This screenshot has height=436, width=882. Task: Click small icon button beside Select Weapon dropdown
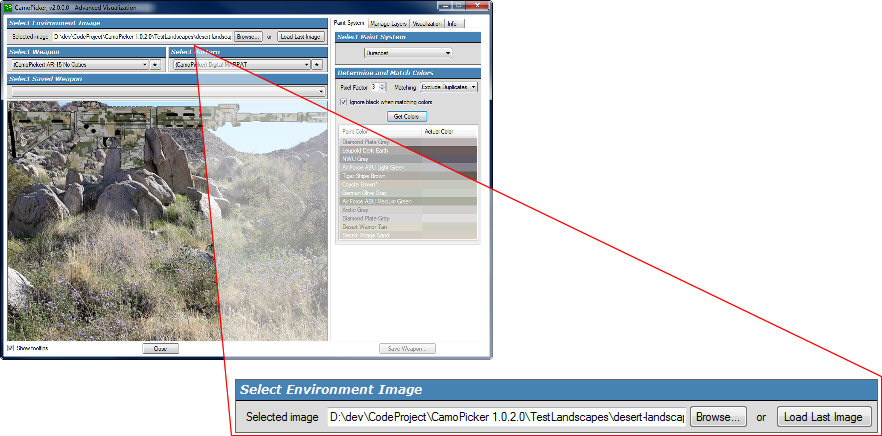pos(155,65)
